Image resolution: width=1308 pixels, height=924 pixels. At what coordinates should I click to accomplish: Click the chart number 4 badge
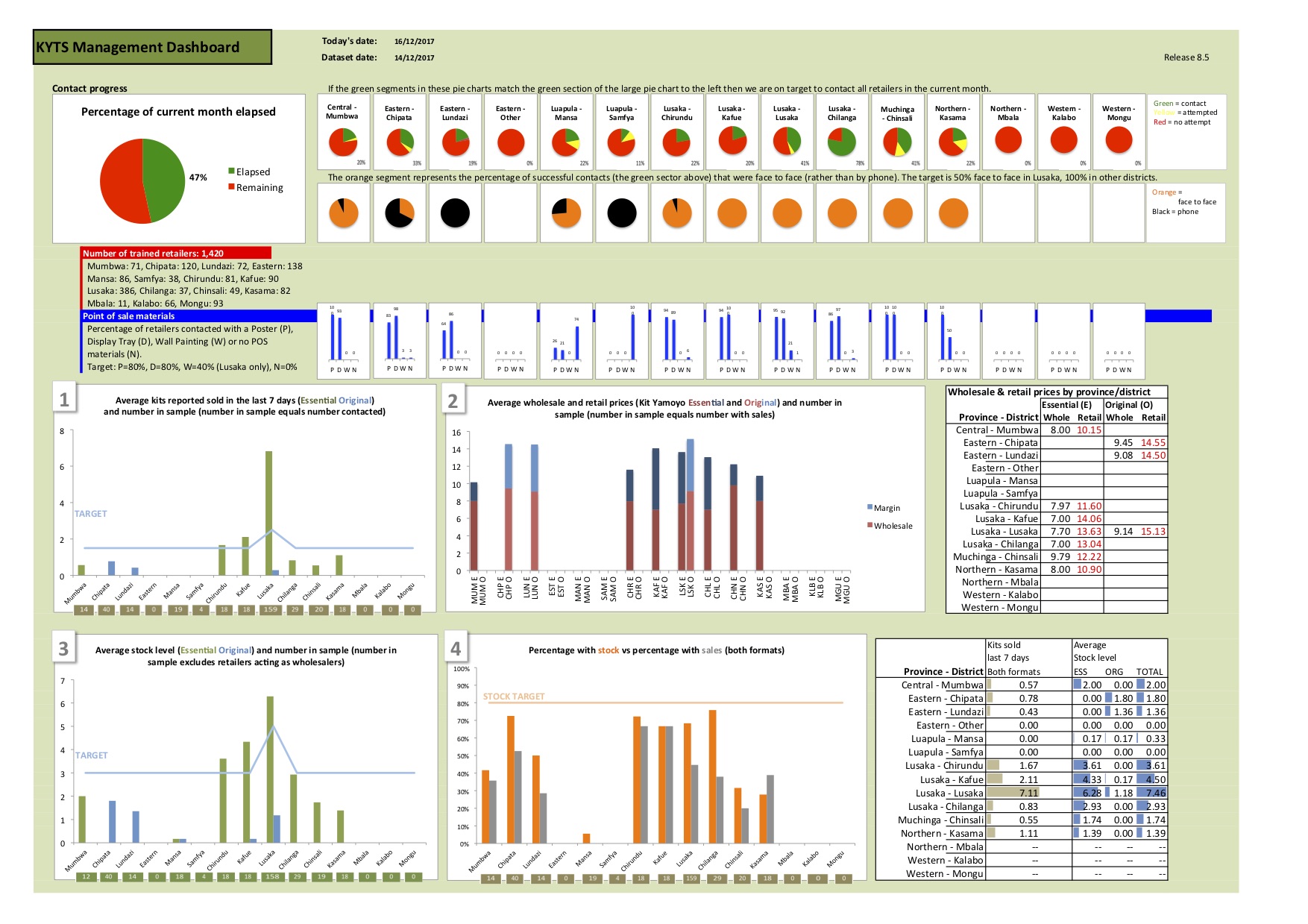tap(456, 649)
